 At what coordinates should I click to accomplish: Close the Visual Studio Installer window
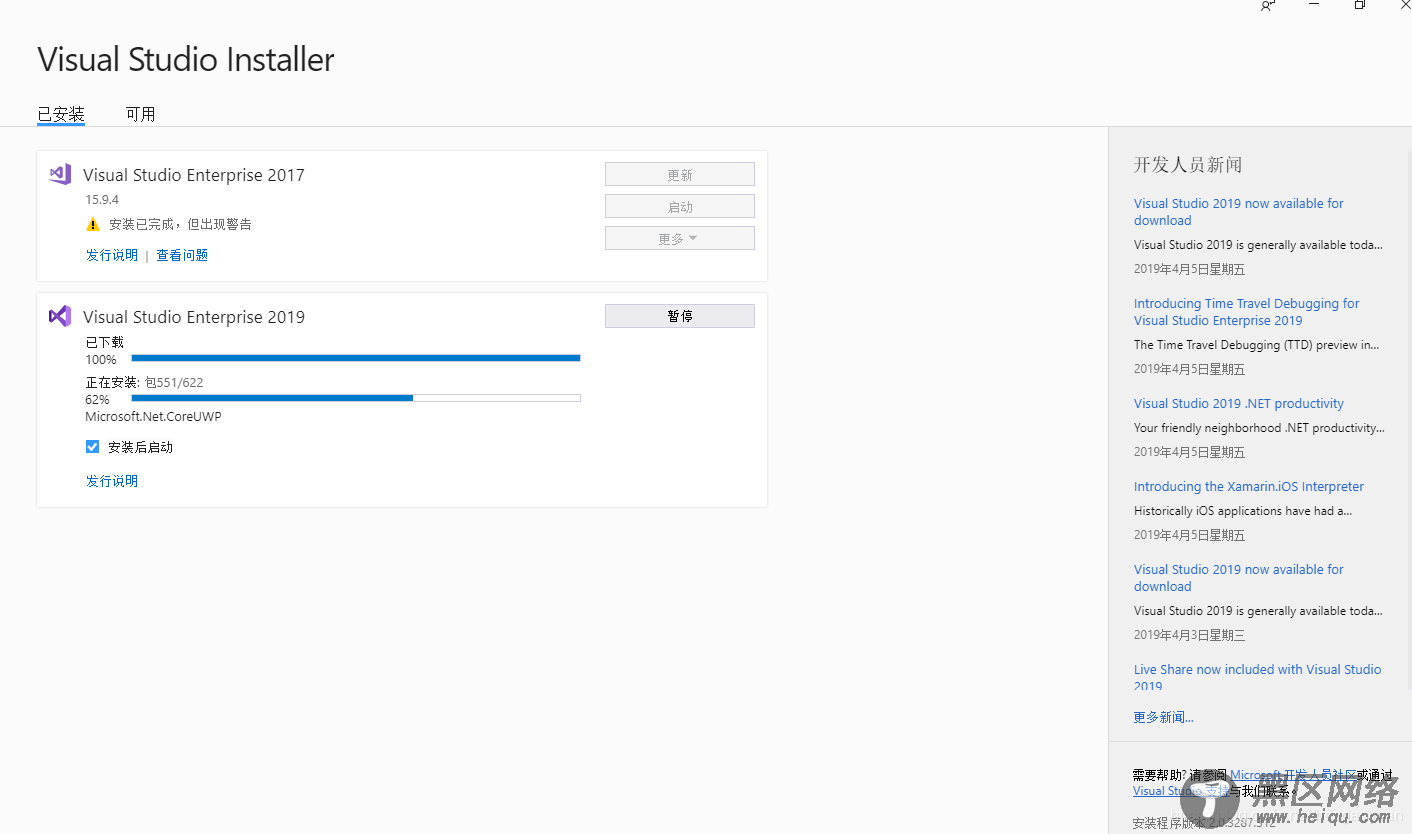(1405, 5)
